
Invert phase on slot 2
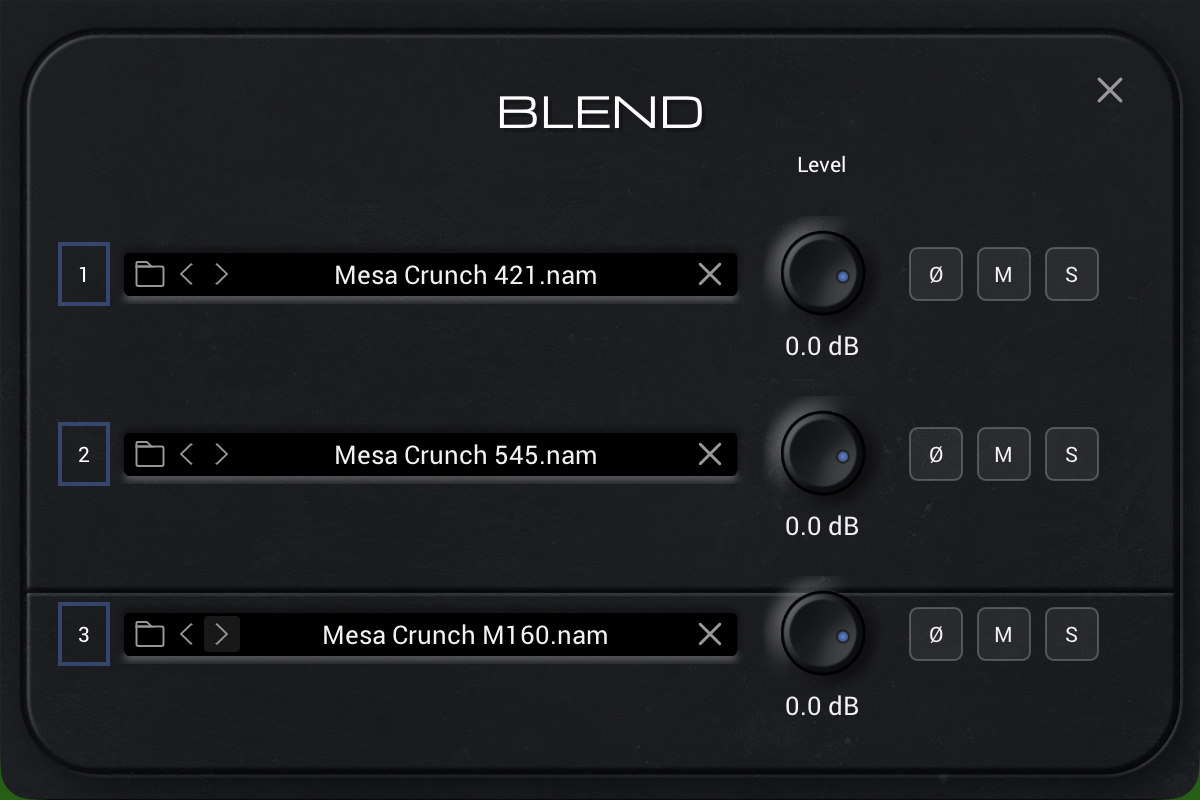936,454
